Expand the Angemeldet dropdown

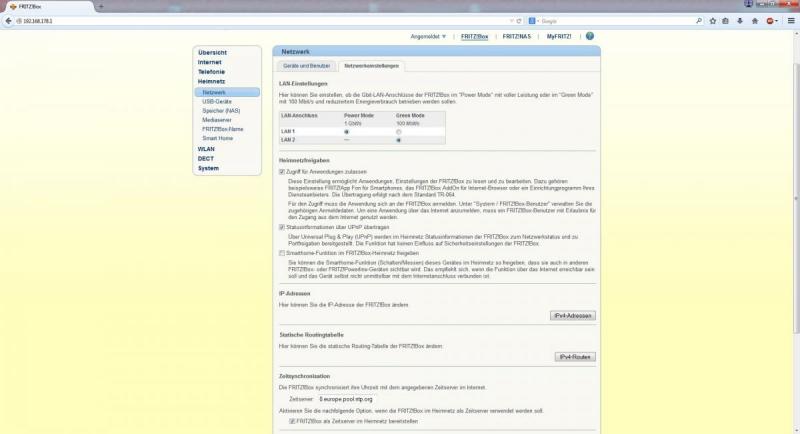coord(429,36)
